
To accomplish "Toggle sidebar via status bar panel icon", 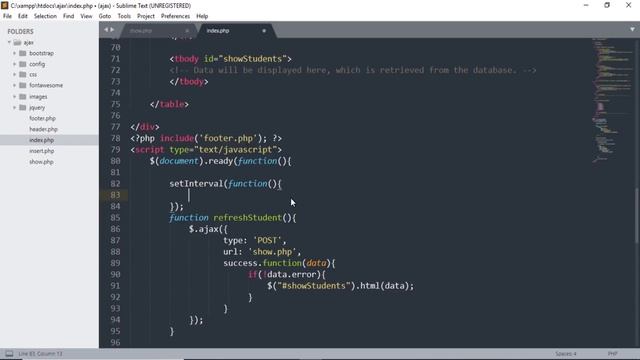I will click(x=9, y=353).
